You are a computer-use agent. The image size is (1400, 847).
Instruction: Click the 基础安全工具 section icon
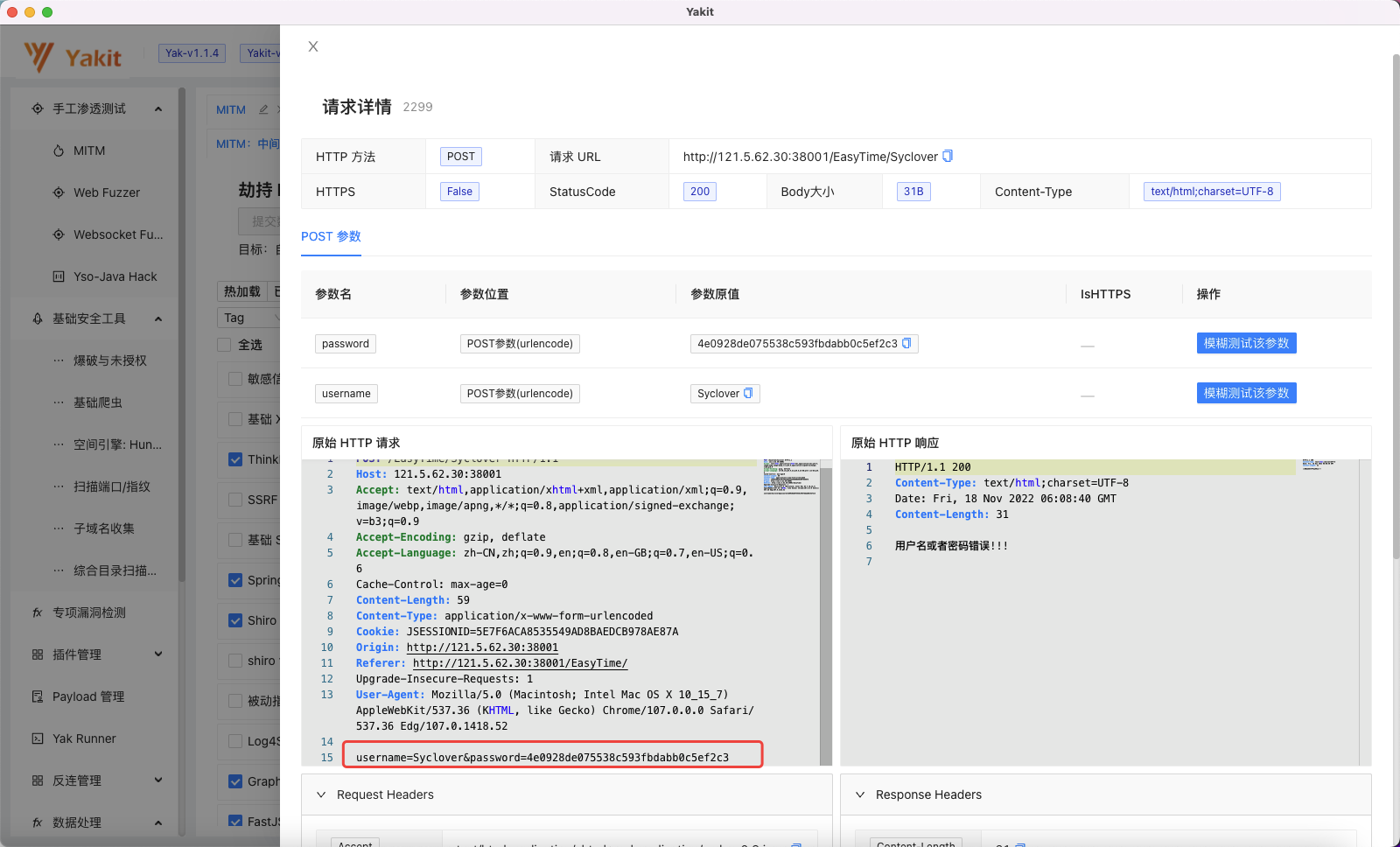(x=38, y=318)
